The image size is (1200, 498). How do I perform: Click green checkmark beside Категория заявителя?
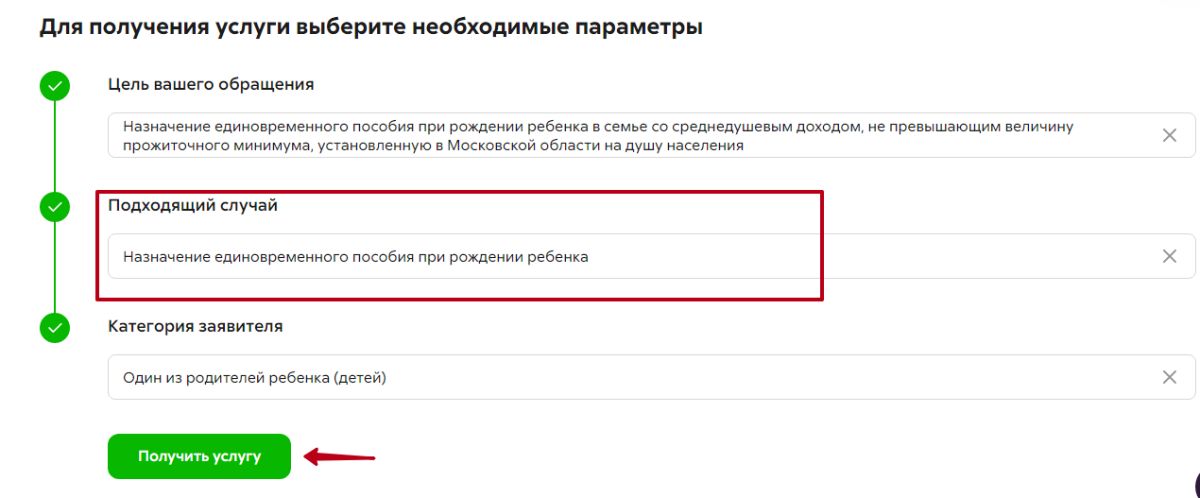pyautogui.click(x=55, y=327)
